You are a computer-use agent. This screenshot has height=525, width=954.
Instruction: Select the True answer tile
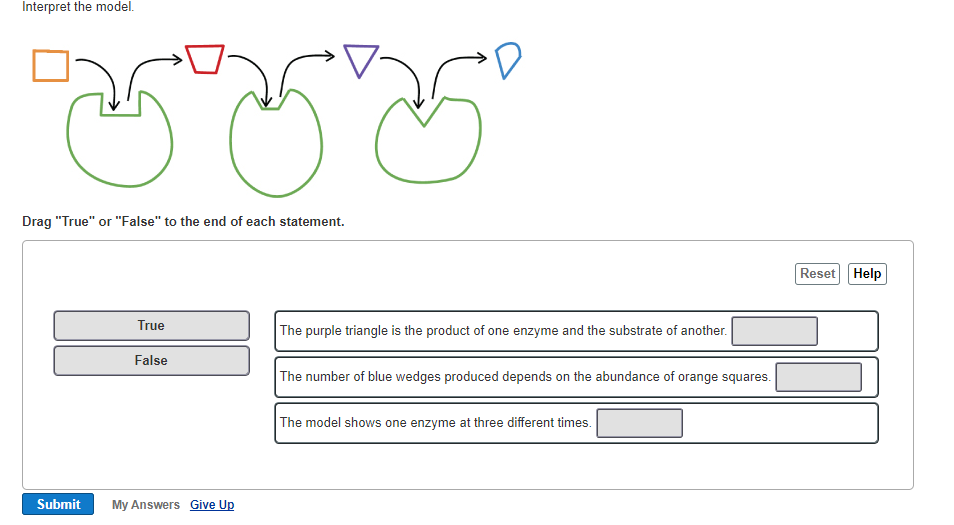coord(151,325)
